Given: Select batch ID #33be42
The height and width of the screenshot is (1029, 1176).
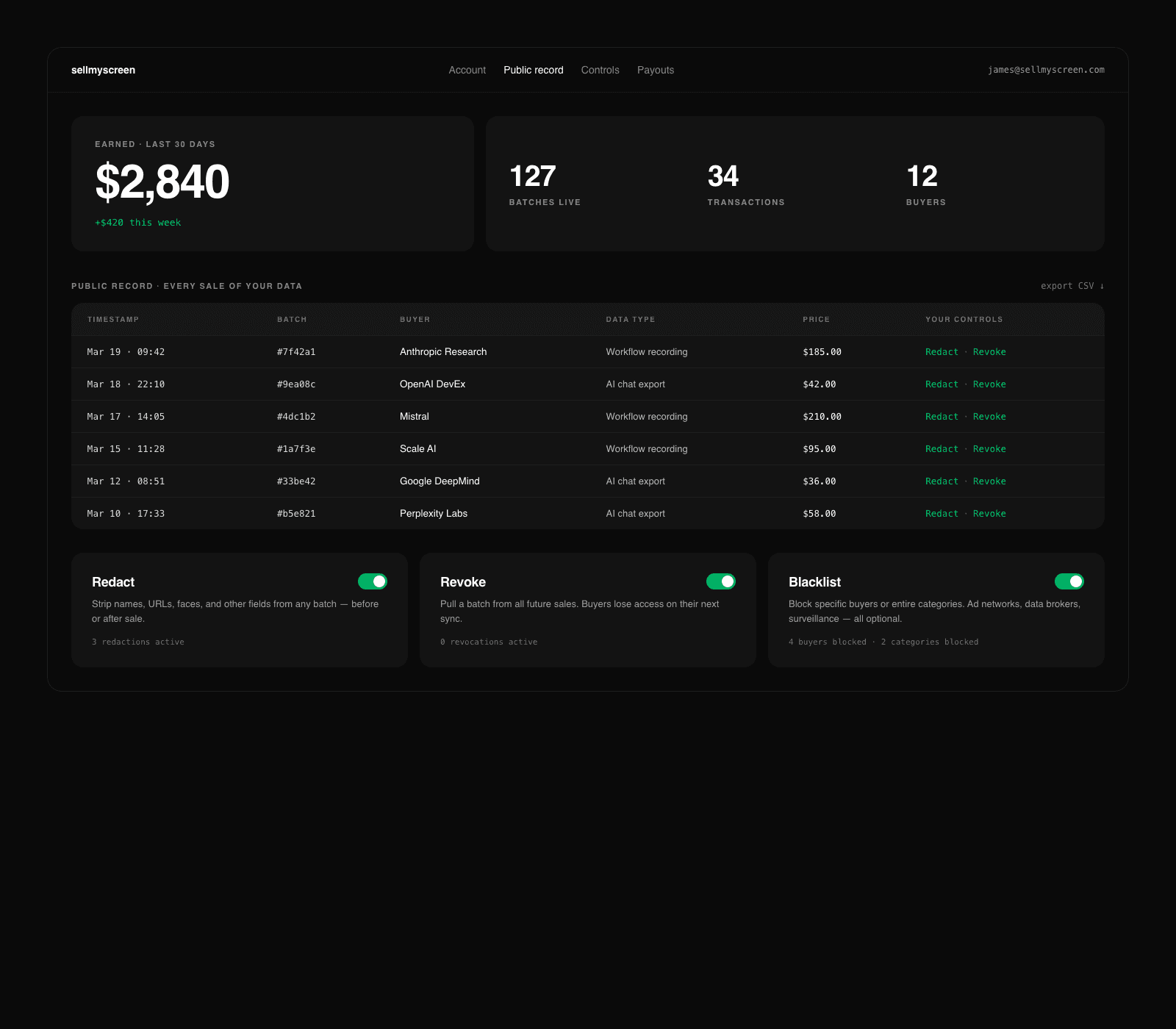Looking at the screenshot, I should point(296,481).
